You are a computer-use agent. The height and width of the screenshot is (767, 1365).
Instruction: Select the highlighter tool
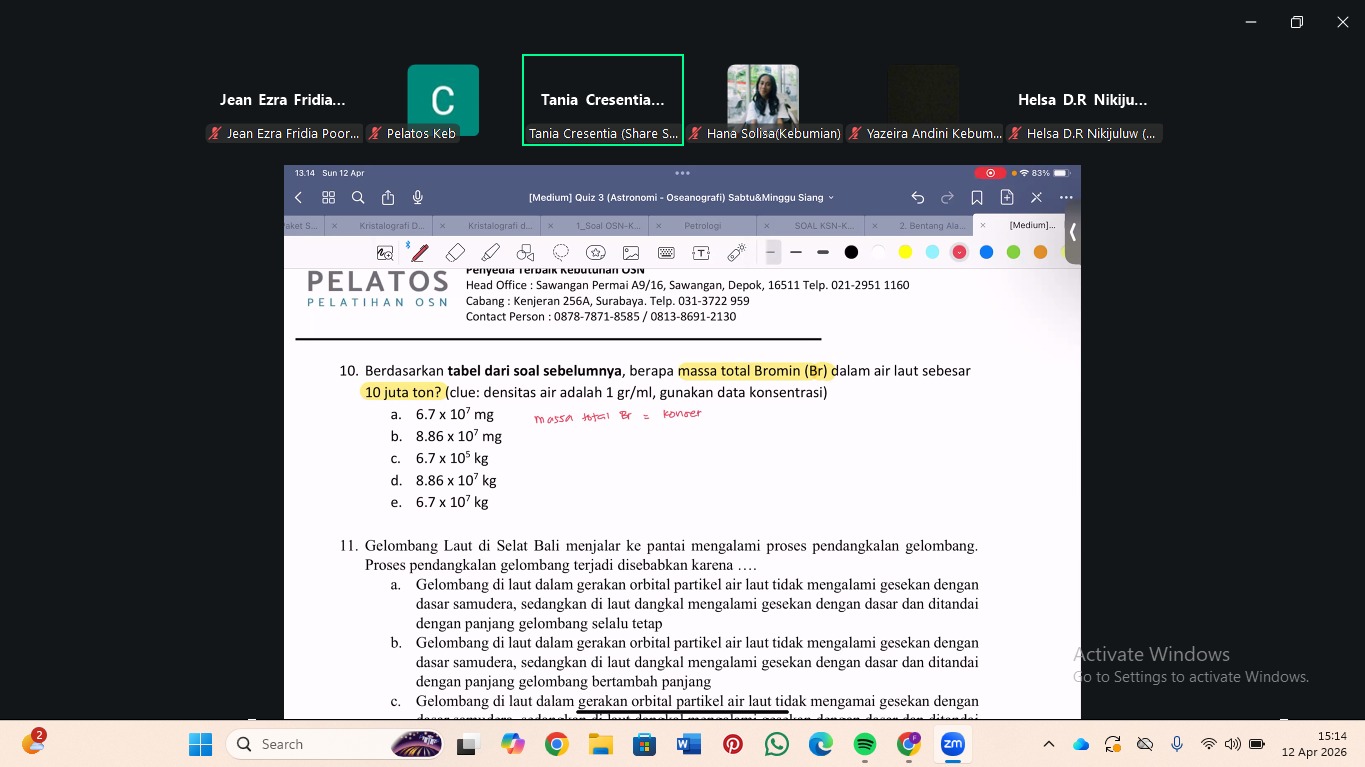[x=490, y=253]
